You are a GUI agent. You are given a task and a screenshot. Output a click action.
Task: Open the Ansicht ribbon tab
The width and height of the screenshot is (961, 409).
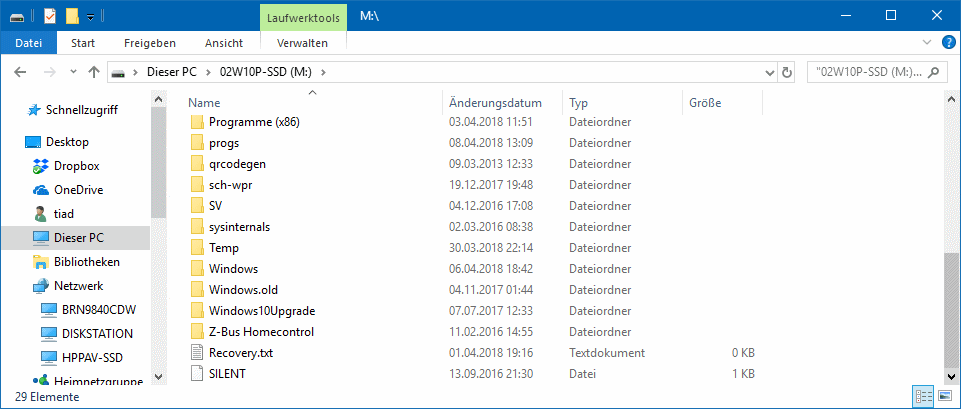click(223, 43)
